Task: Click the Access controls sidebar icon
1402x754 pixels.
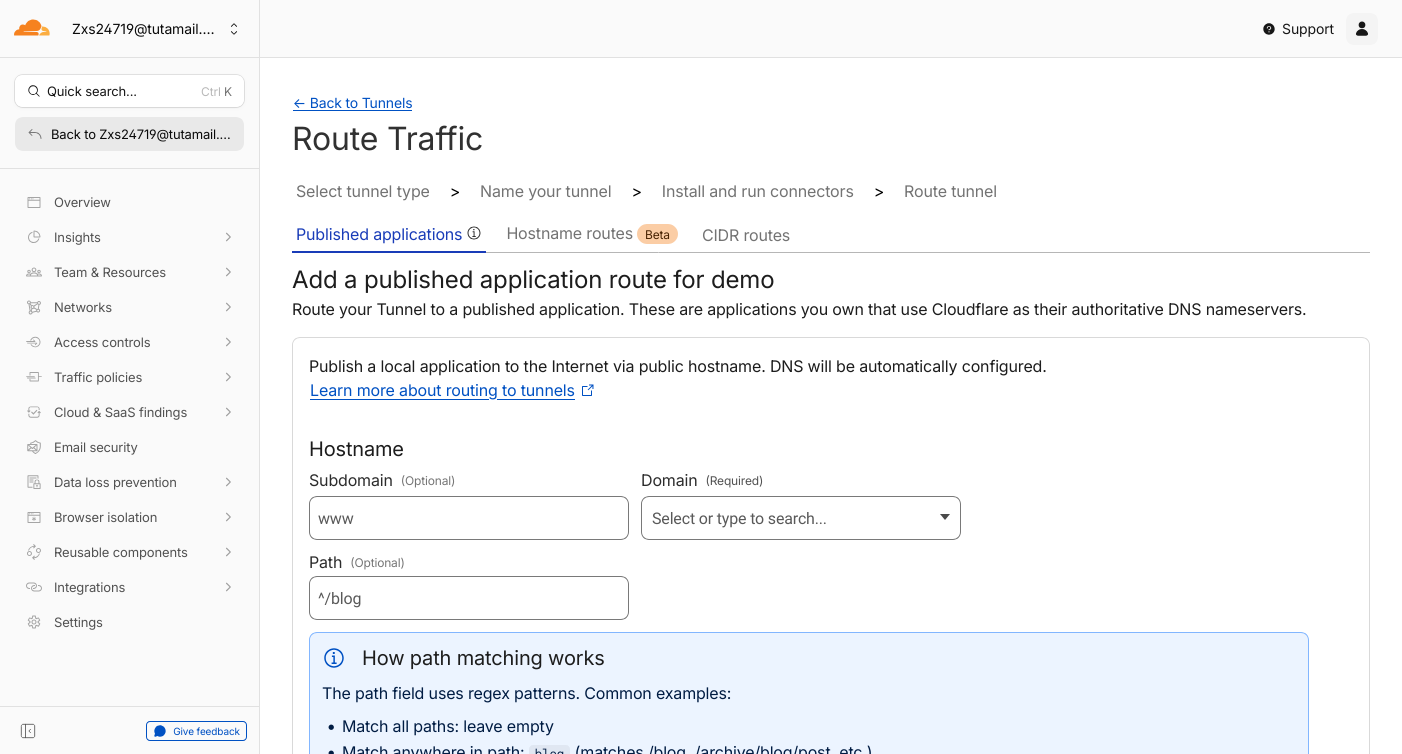Action: [34, 342]
